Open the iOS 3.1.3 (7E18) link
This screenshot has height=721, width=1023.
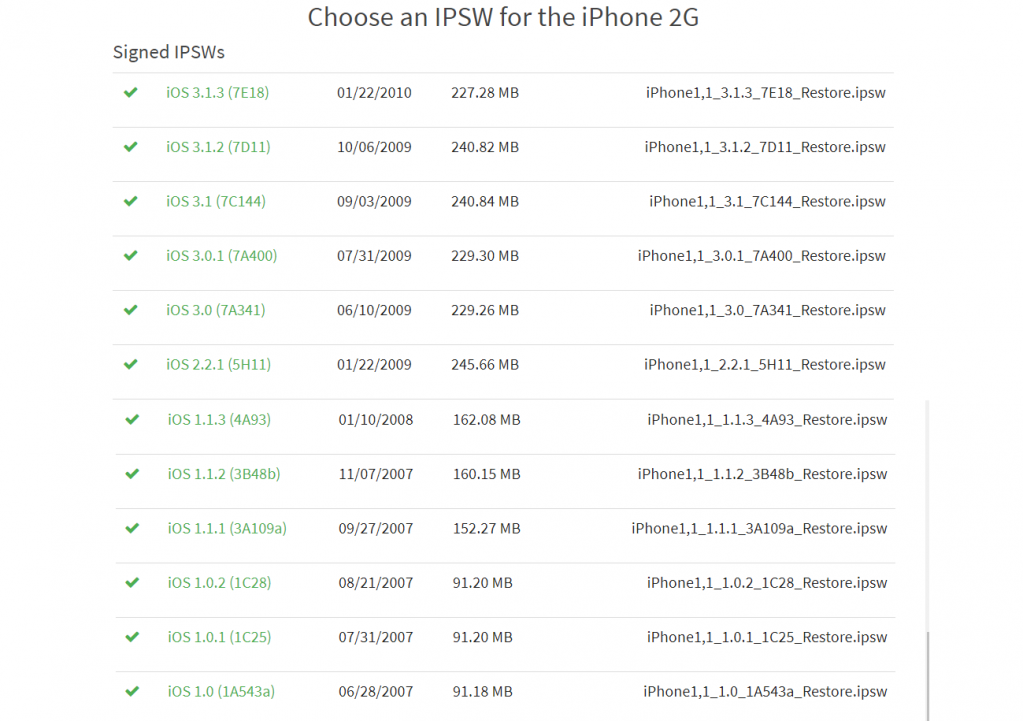click(217, 93)
